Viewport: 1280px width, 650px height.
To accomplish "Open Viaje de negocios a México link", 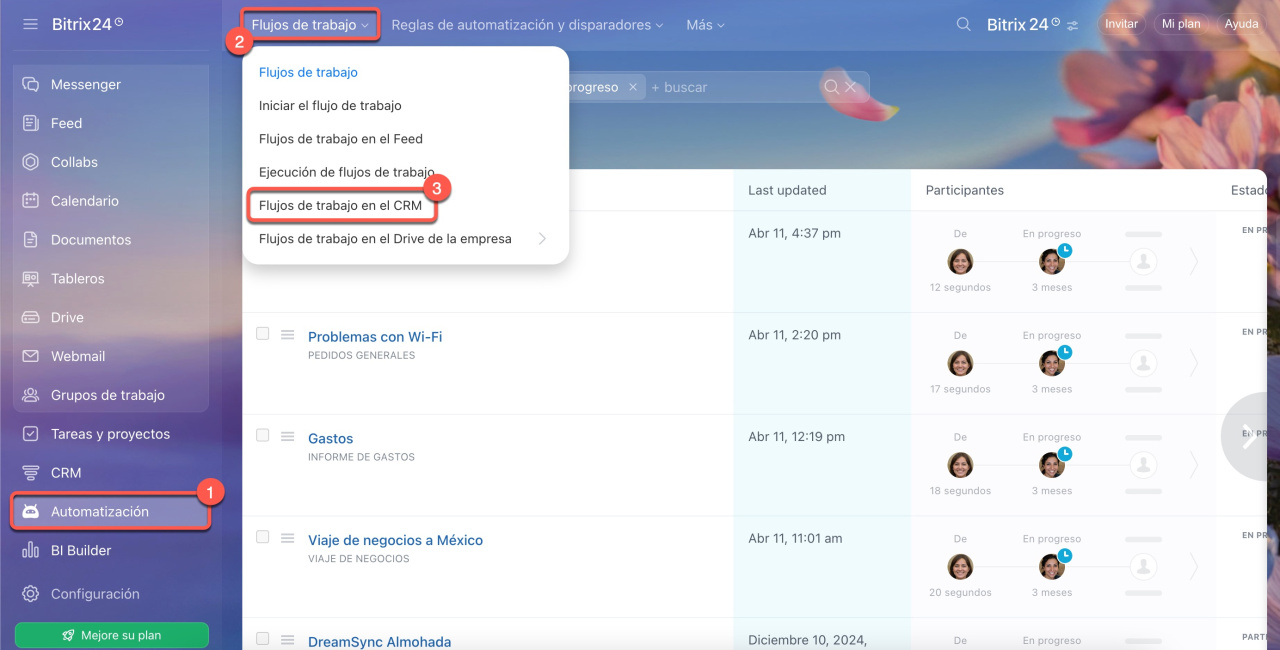I will [395, 540].
